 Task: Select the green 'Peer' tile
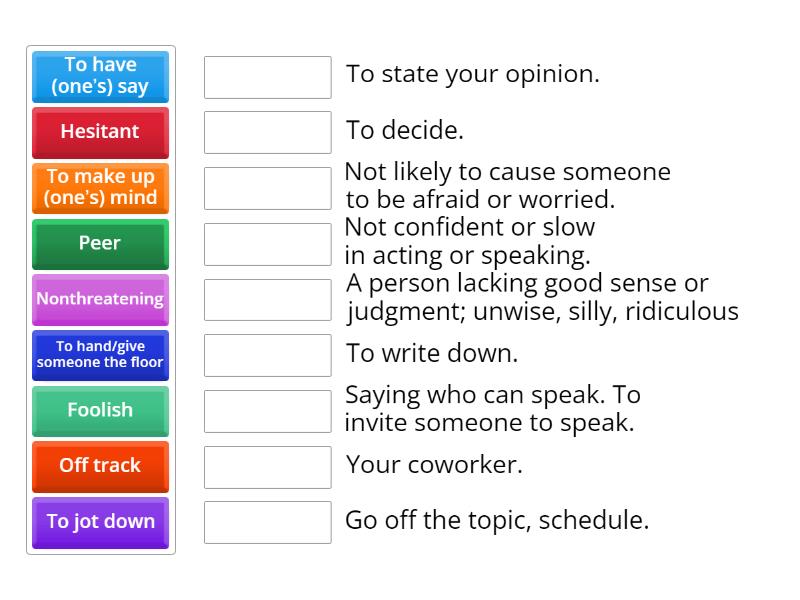[100, 243]
